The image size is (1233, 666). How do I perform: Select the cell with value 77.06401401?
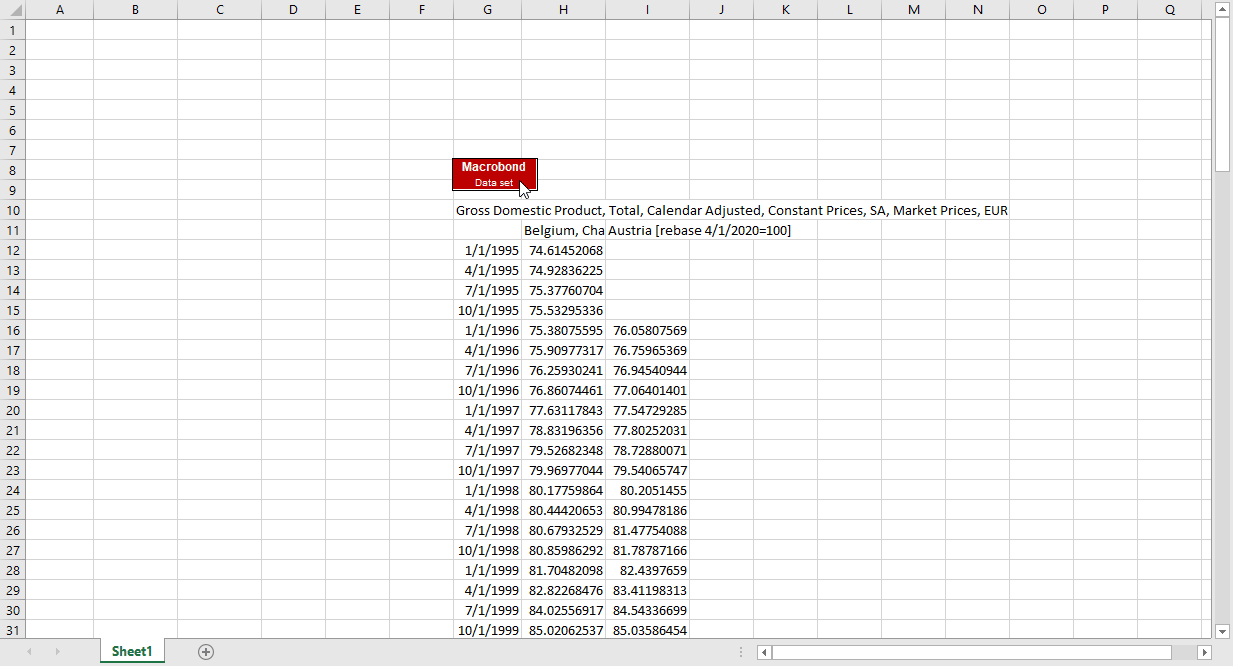tap(647, 390)
